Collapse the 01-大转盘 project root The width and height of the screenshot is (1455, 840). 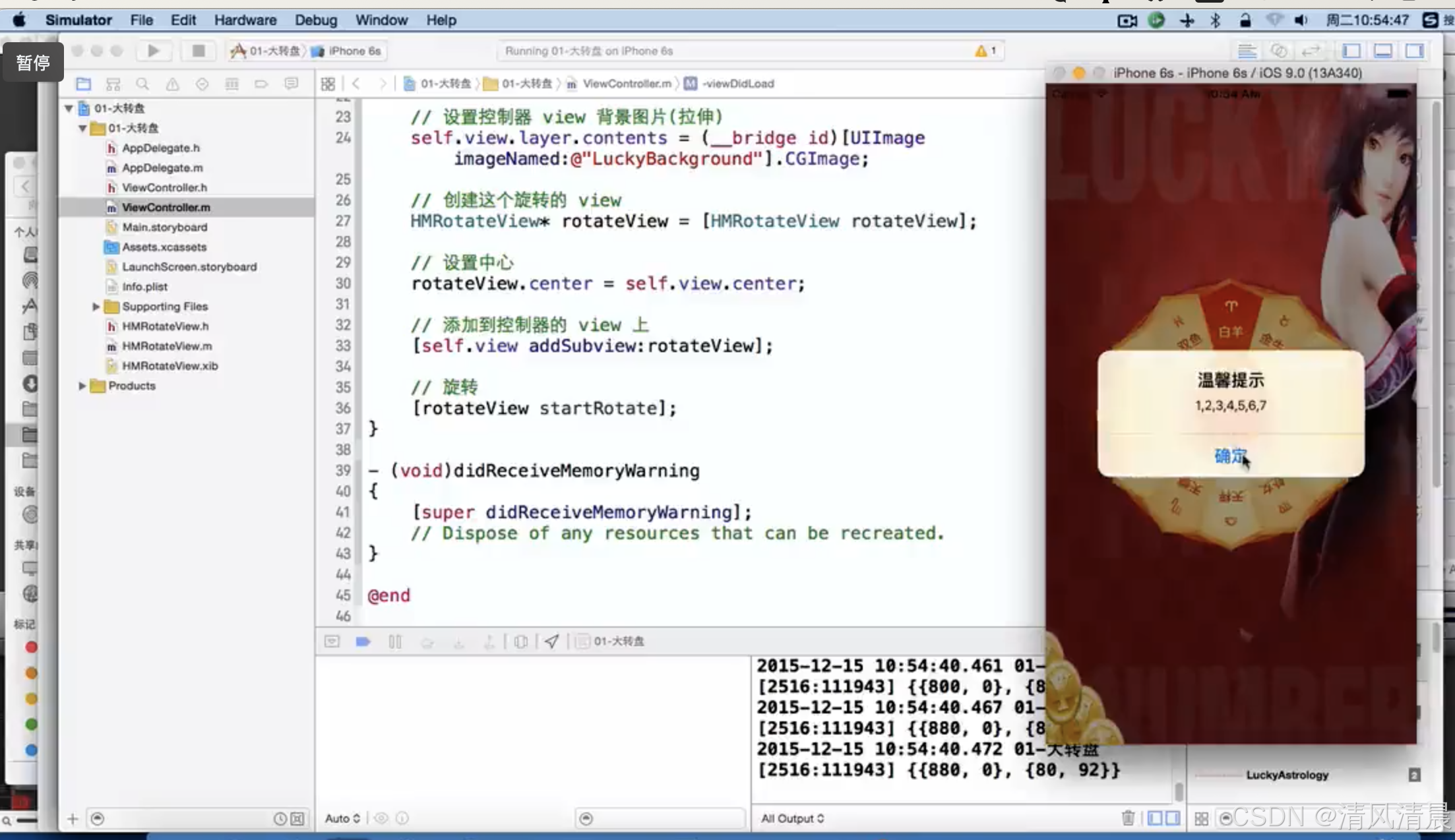pos(69,108)
